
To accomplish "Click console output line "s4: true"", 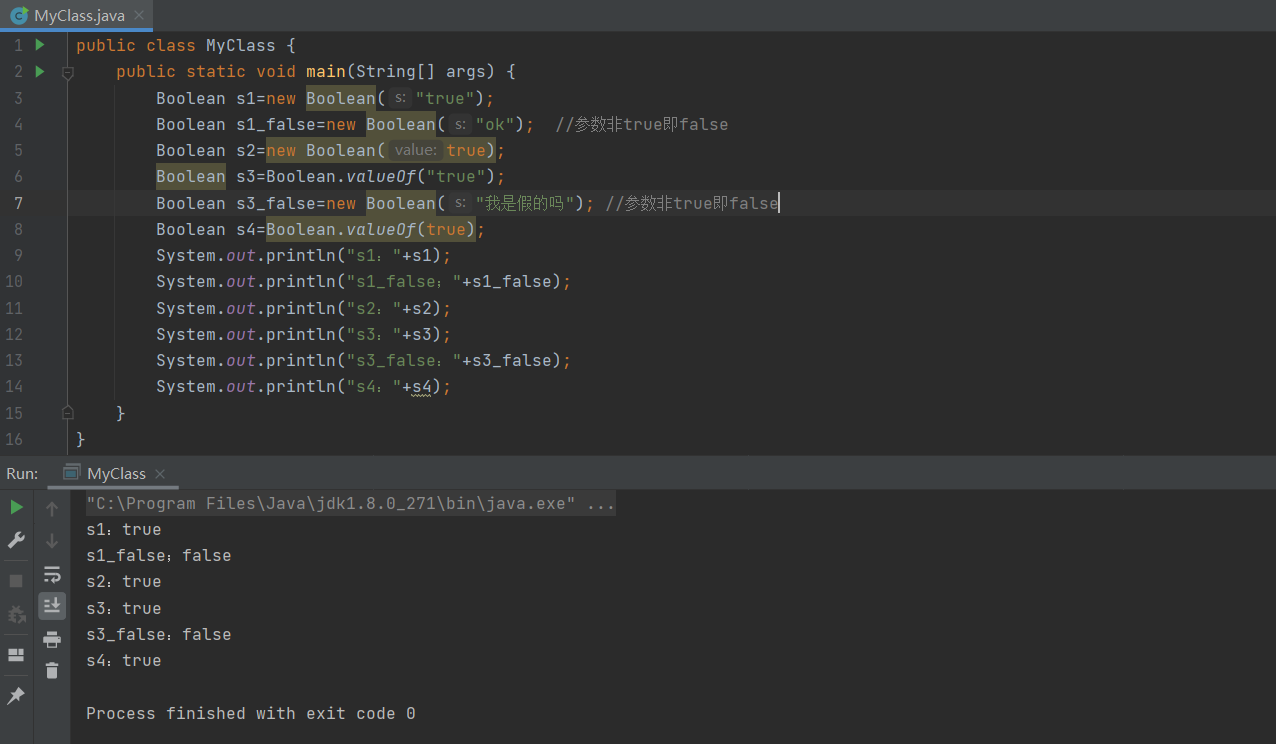I will tap(124, 660).
